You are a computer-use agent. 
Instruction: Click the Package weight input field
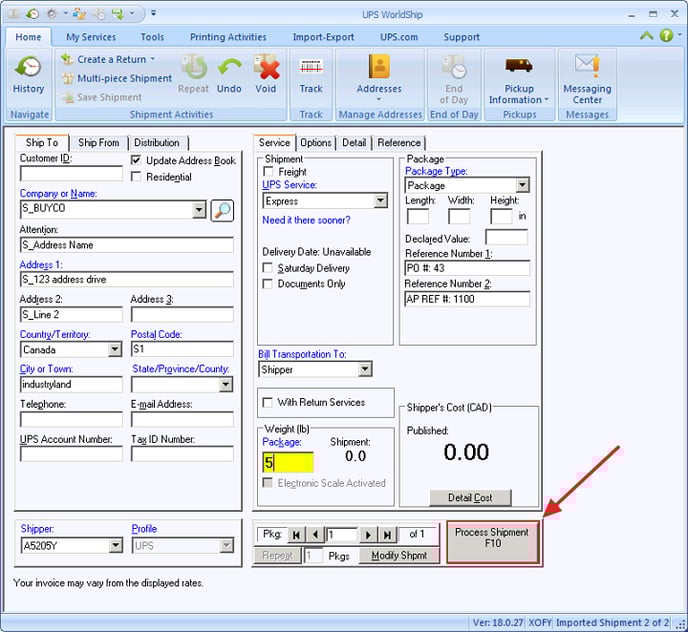tap(288, 463)
